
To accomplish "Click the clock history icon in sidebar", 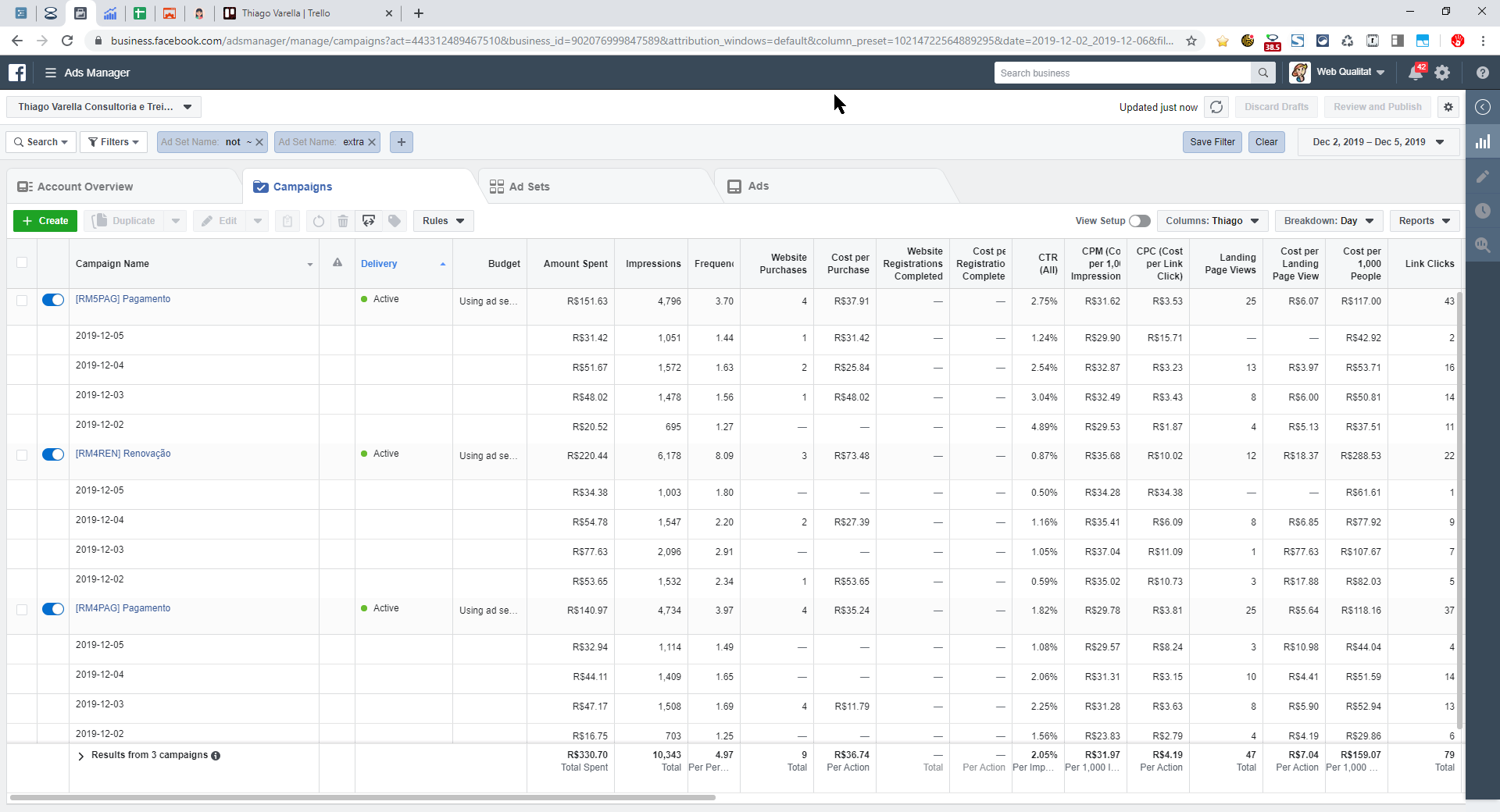I will click(1482, 211).
